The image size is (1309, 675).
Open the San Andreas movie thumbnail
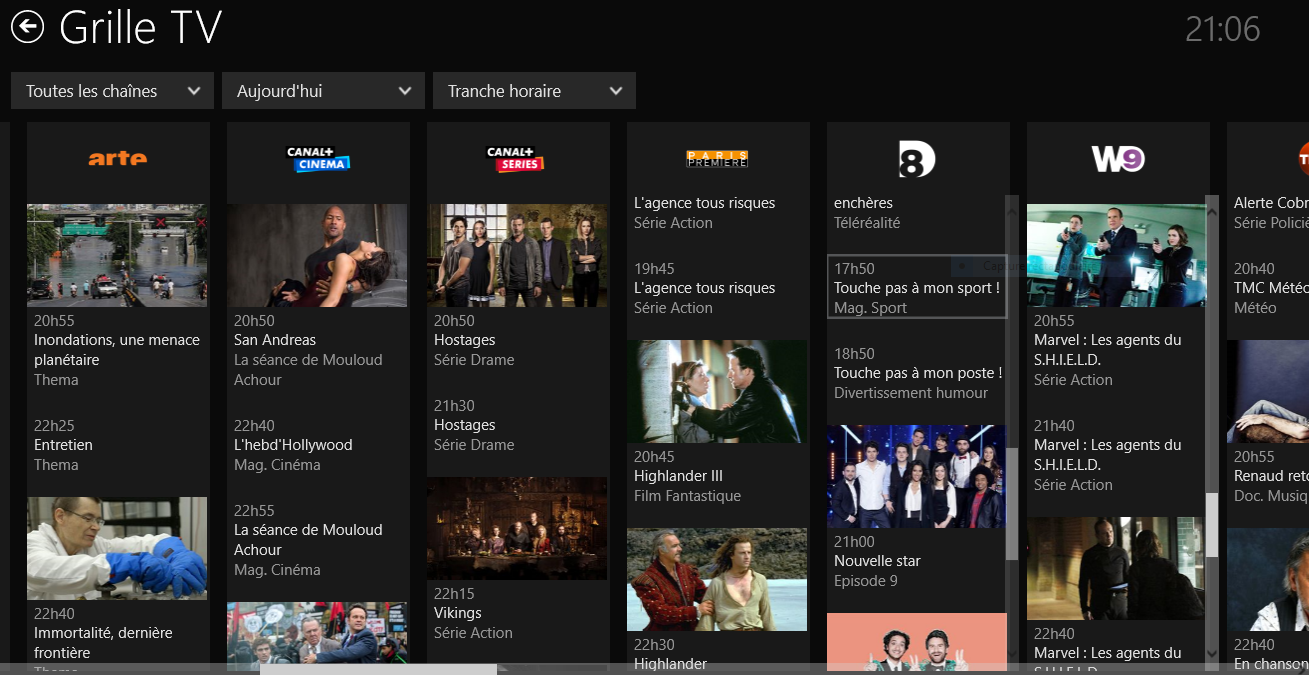pyautogui.click(x=317, y=255)
